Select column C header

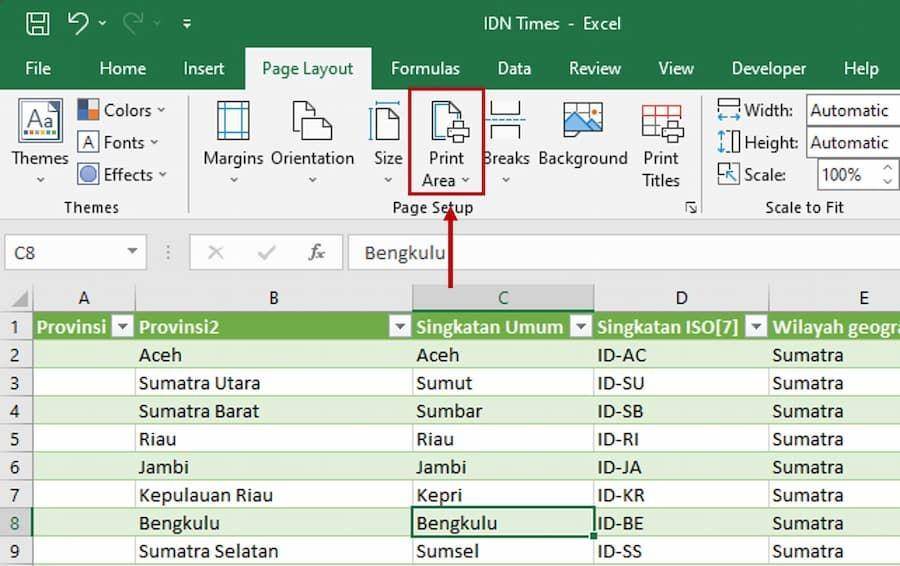click(x=503, y=298)
